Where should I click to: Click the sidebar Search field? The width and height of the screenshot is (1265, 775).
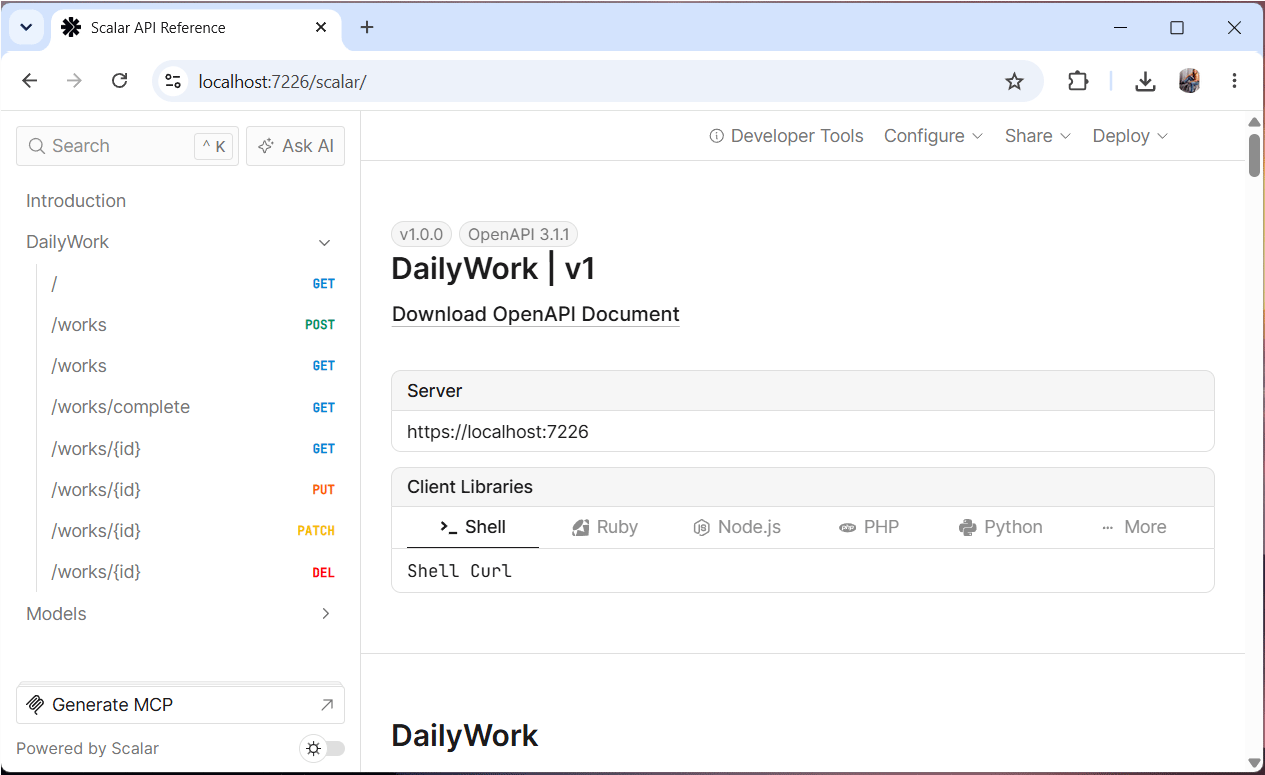pos(127,146)
